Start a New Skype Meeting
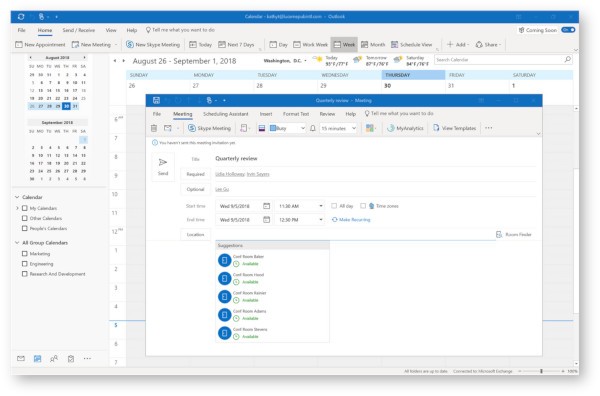The width and height of the screenshot is (600, 396). click(x=153, y=45)
